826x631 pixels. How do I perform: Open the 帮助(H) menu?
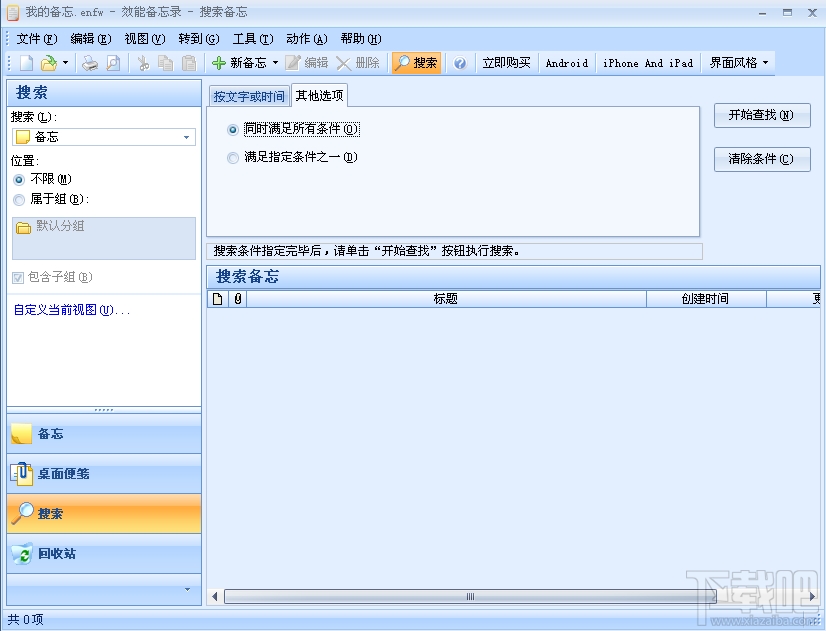(361, 39)
